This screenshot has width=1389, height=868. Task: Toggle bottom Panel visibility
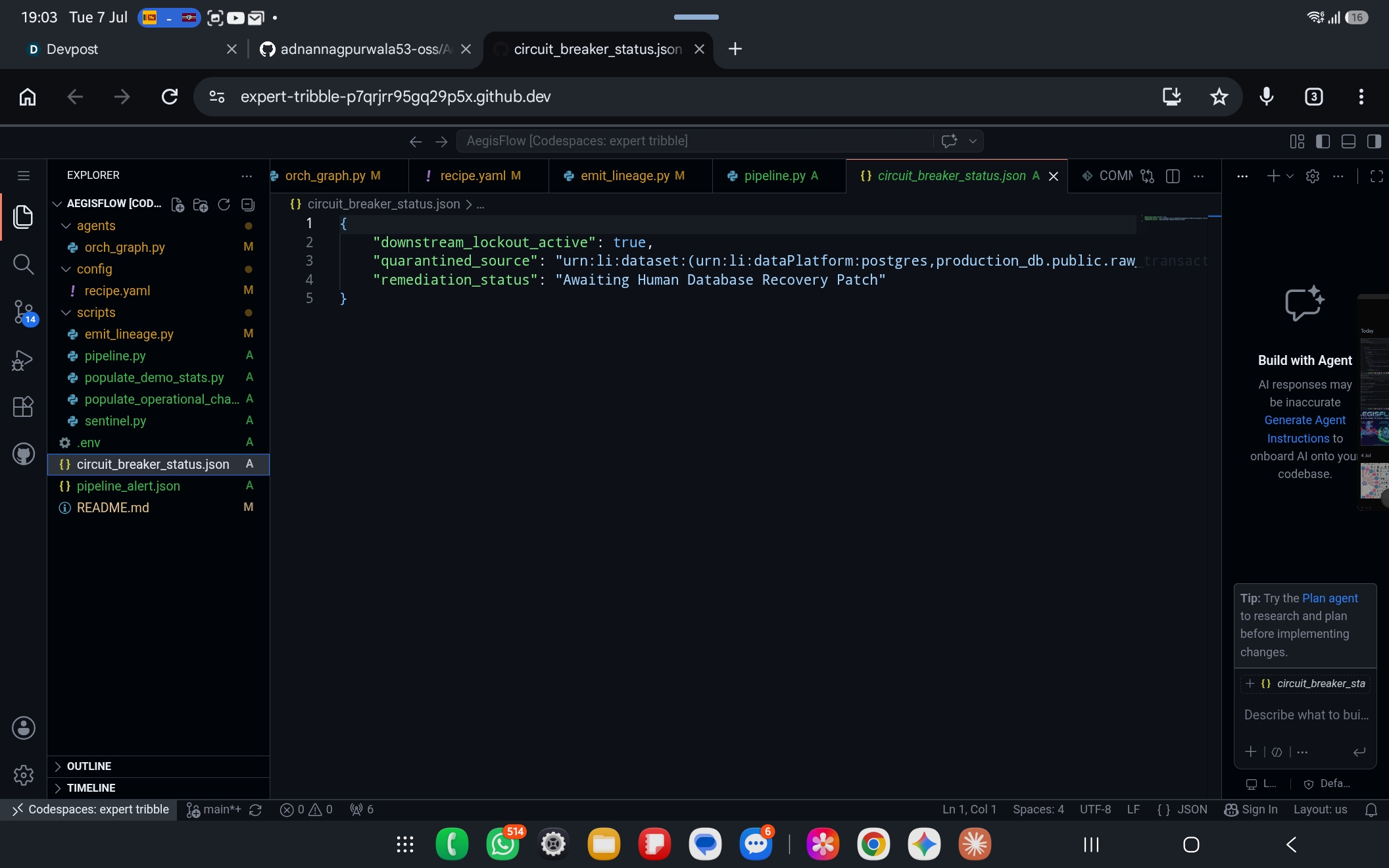1348,141
